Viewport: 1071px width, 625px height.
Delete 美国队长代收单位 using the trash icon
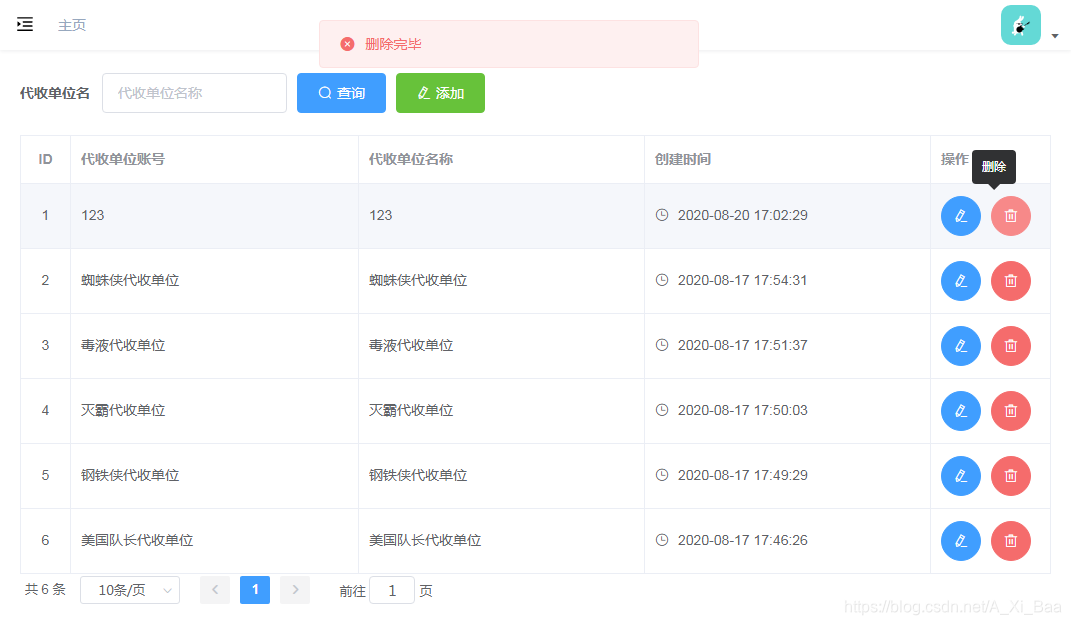(x=1010, y=540)
